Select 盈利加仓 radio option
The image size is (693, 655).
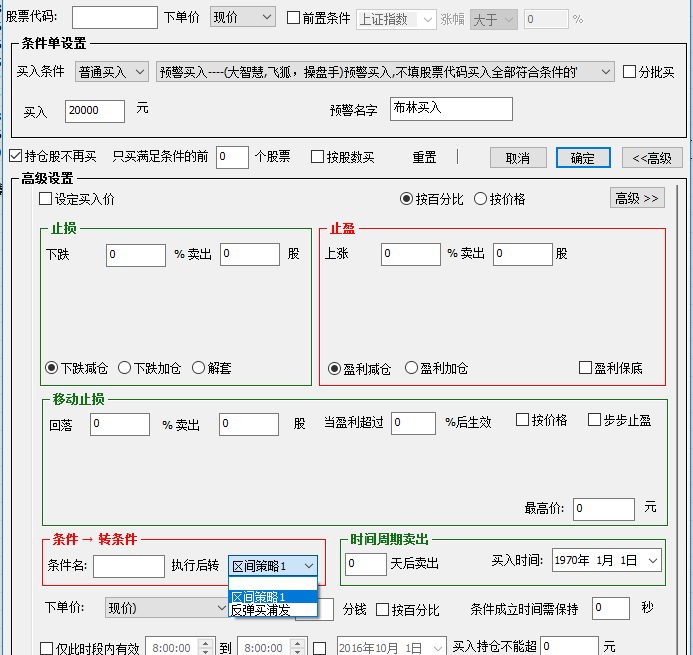click(x=411, y=368)
